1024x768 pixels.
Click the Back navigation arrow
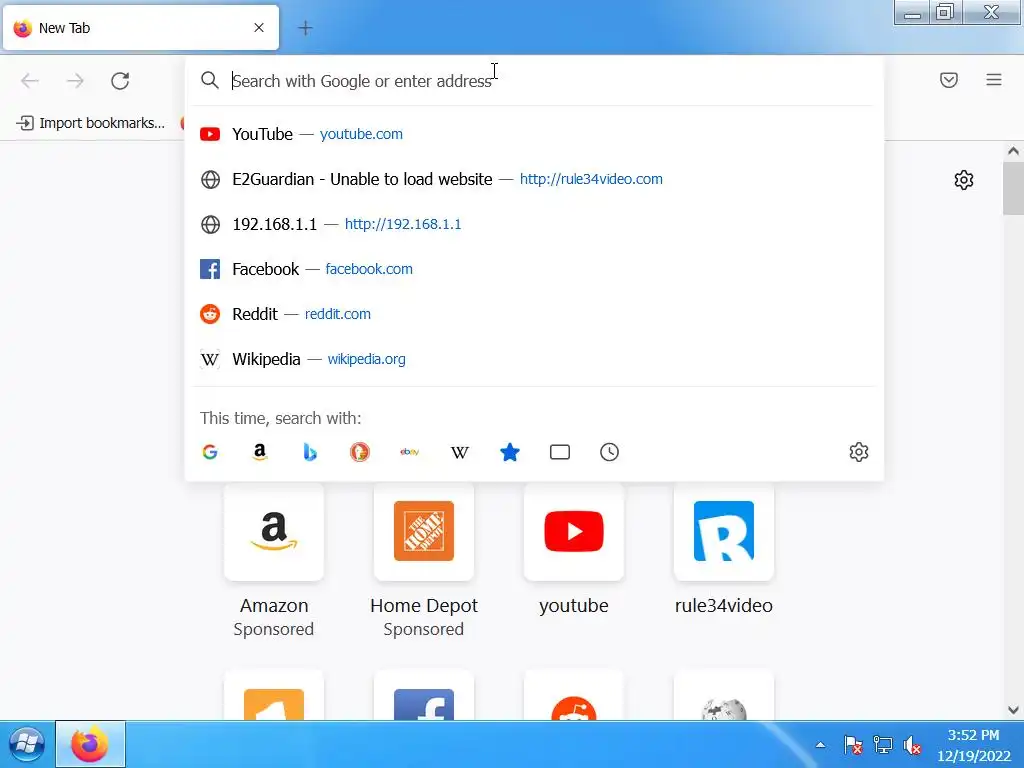click(30, 81)
